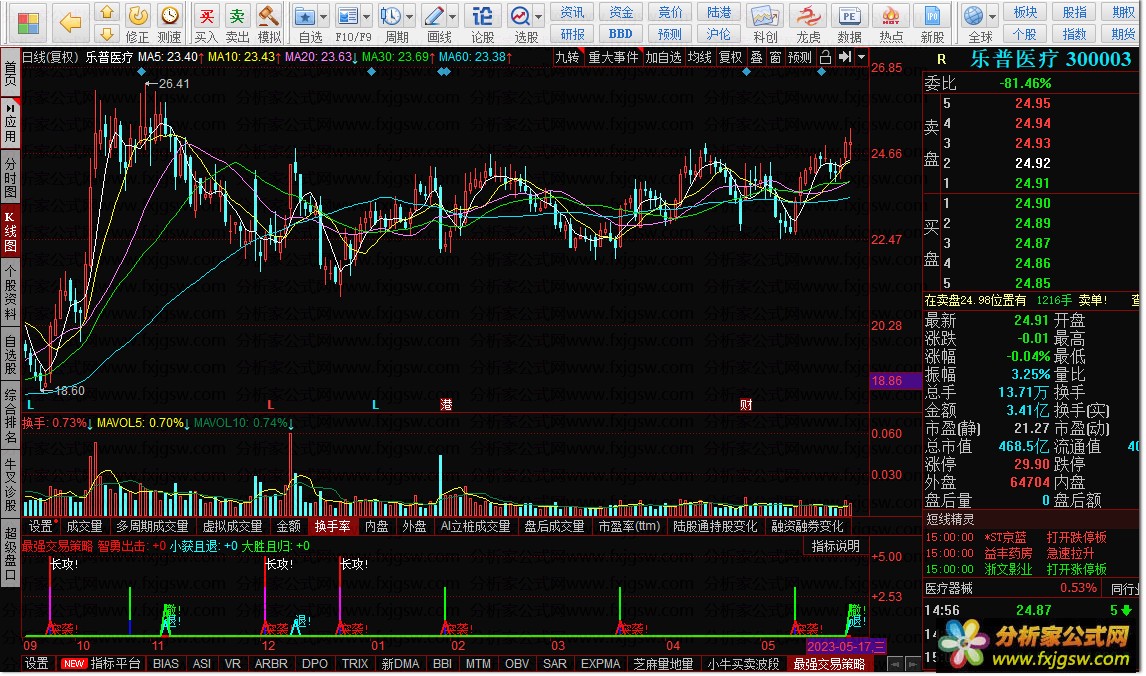Open the 测速 clock speed test
The height and width of the screenshot is (676, 1146).
[170, 16]
